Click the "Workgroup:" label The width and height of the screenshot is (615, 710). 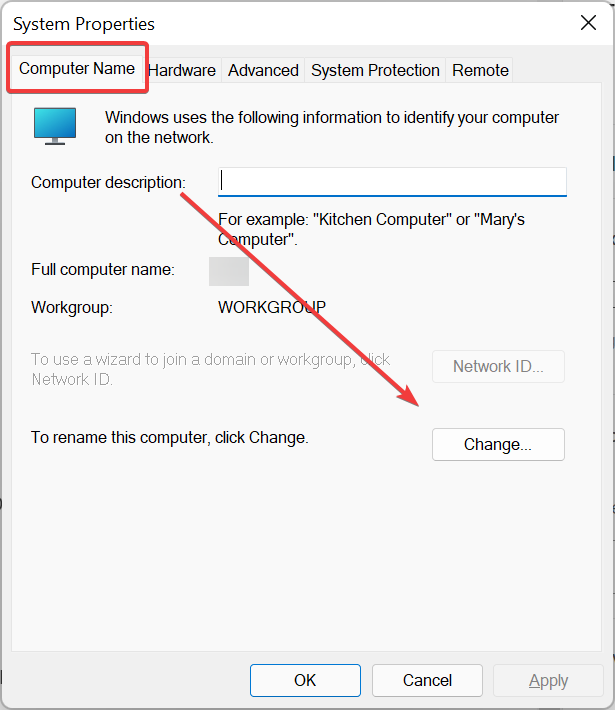[72, 308]
